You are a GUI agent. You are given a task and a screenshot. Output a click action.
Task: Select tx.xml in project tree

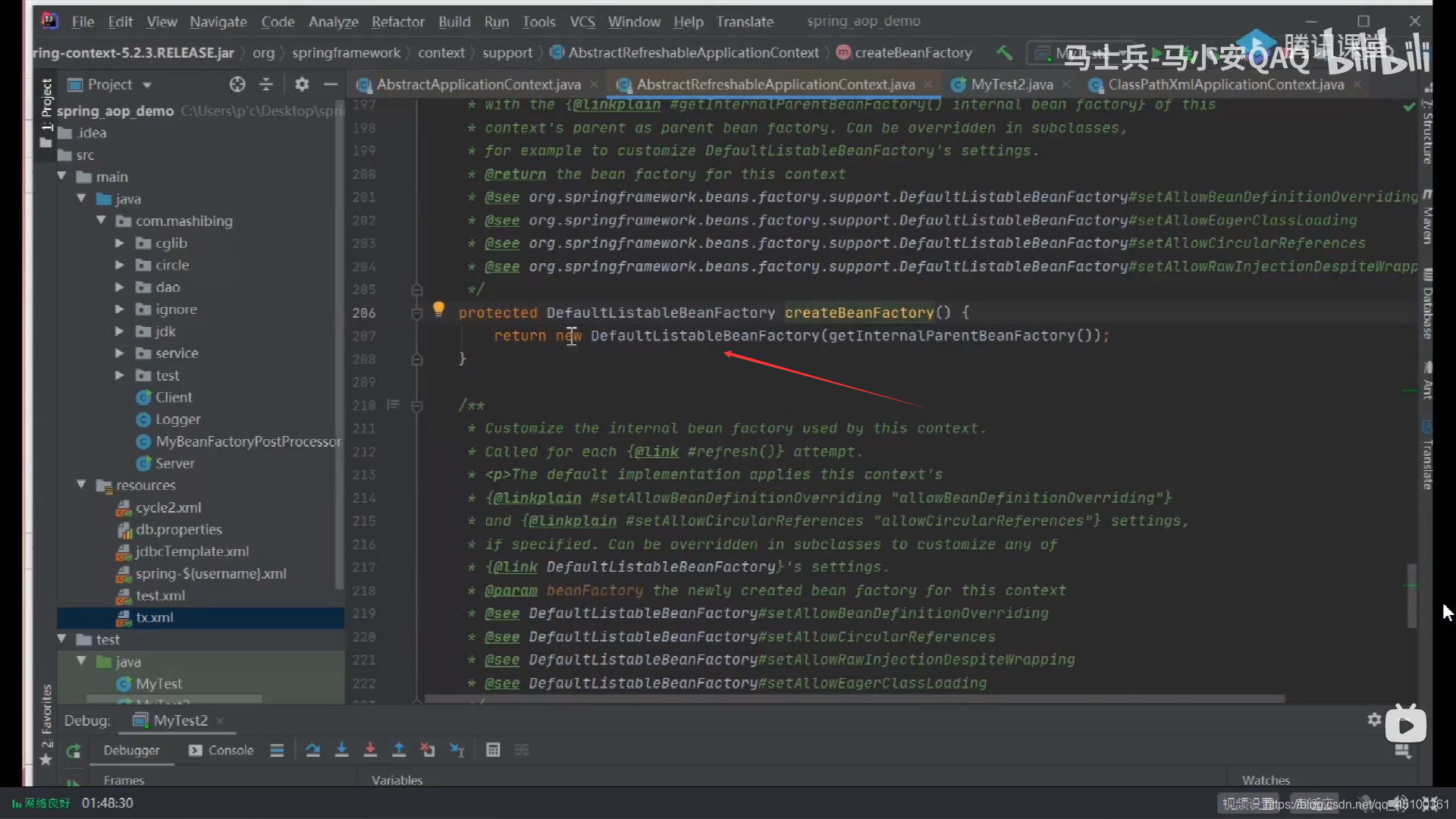[200, 617]
